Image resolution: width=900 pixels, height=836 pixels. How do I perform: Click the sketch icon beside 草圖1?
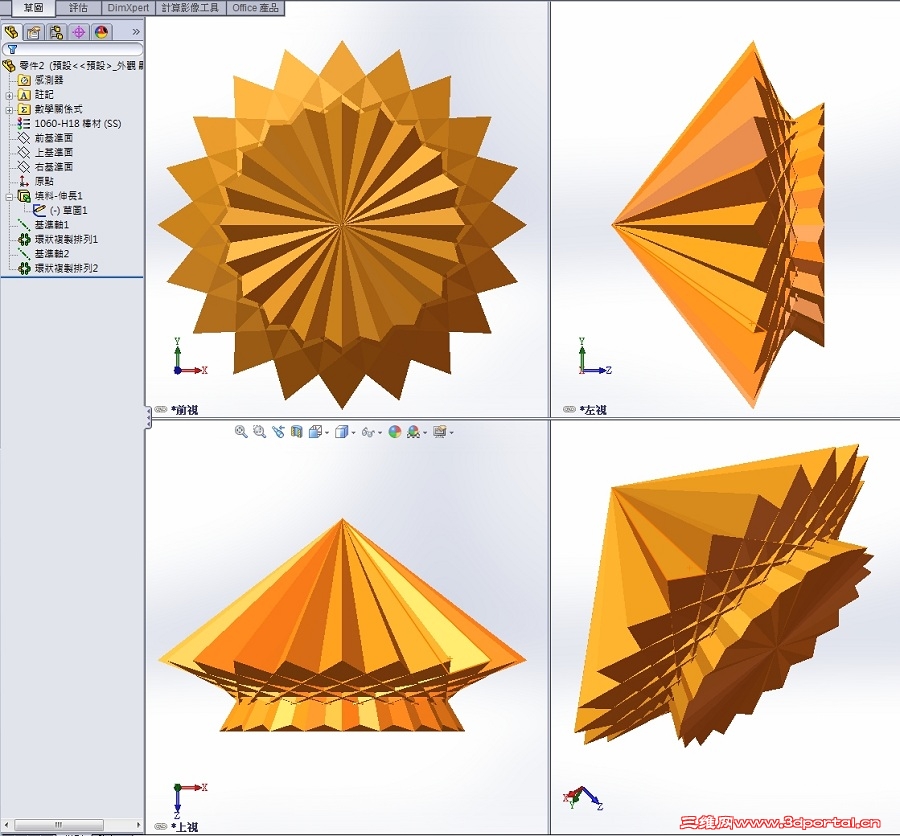click(40, 210)
